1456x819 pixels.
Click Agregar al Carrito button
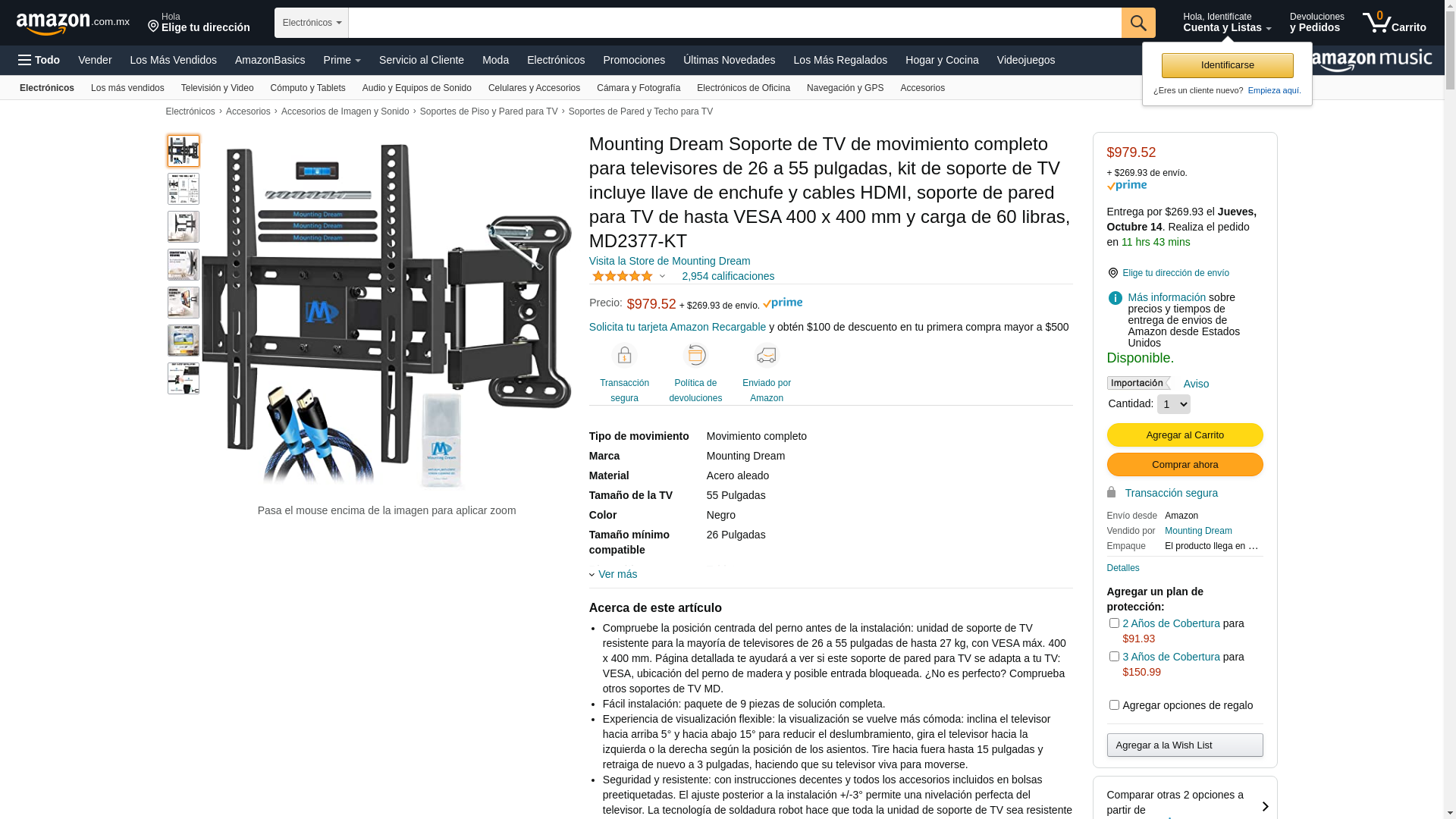[1185, 435]
